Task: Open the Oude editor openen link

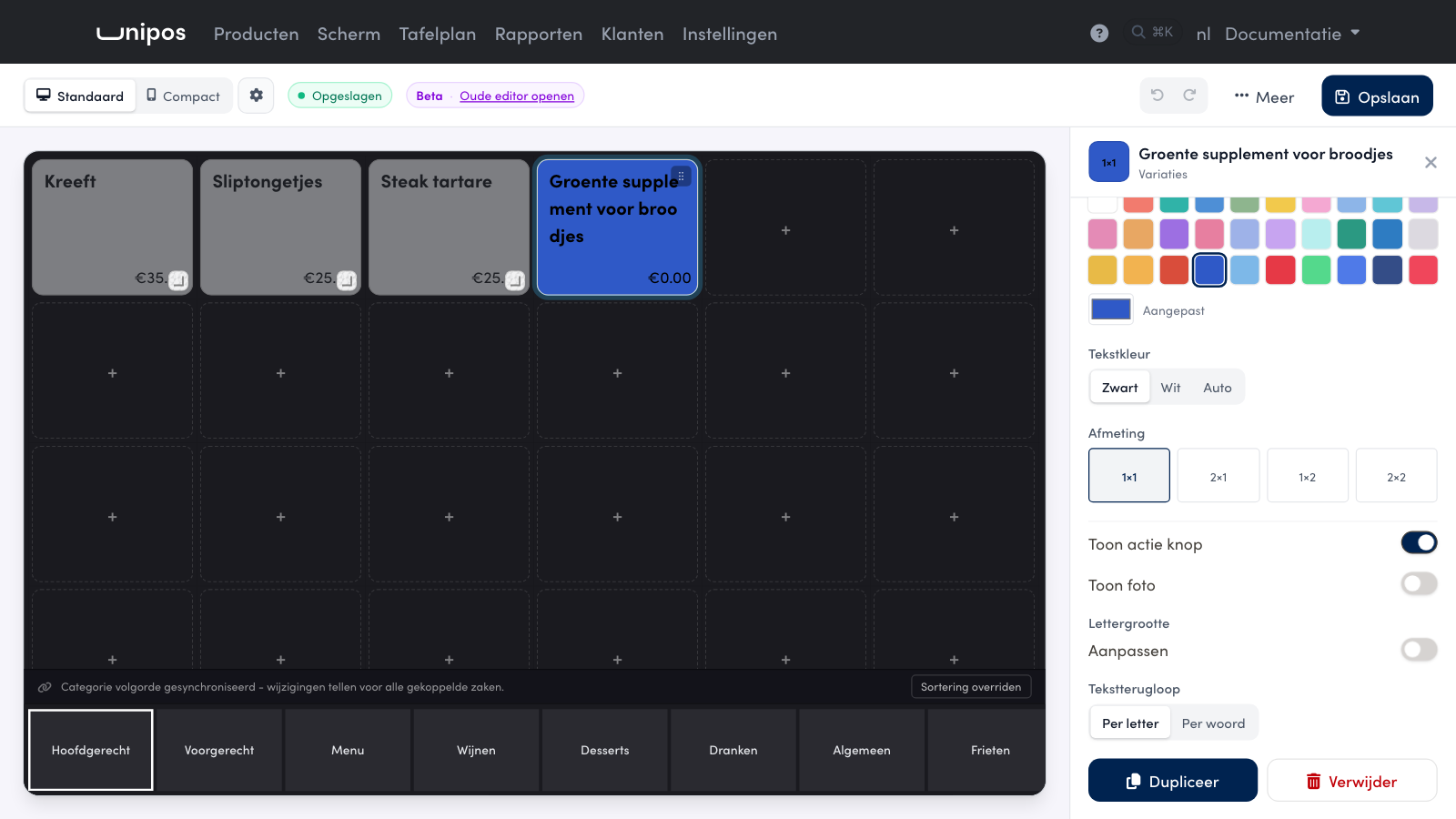Action: click(517, 96)
